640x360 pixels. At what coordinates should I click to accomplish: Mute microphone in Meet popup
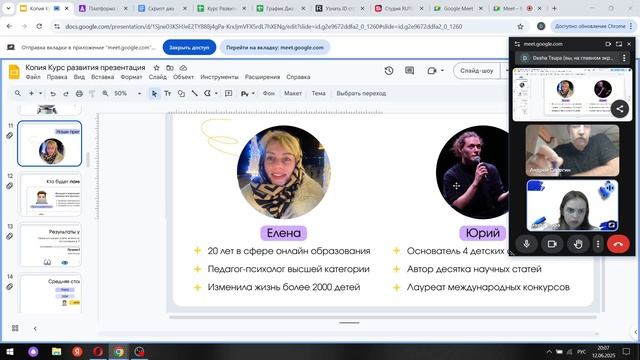pos(527,244)
